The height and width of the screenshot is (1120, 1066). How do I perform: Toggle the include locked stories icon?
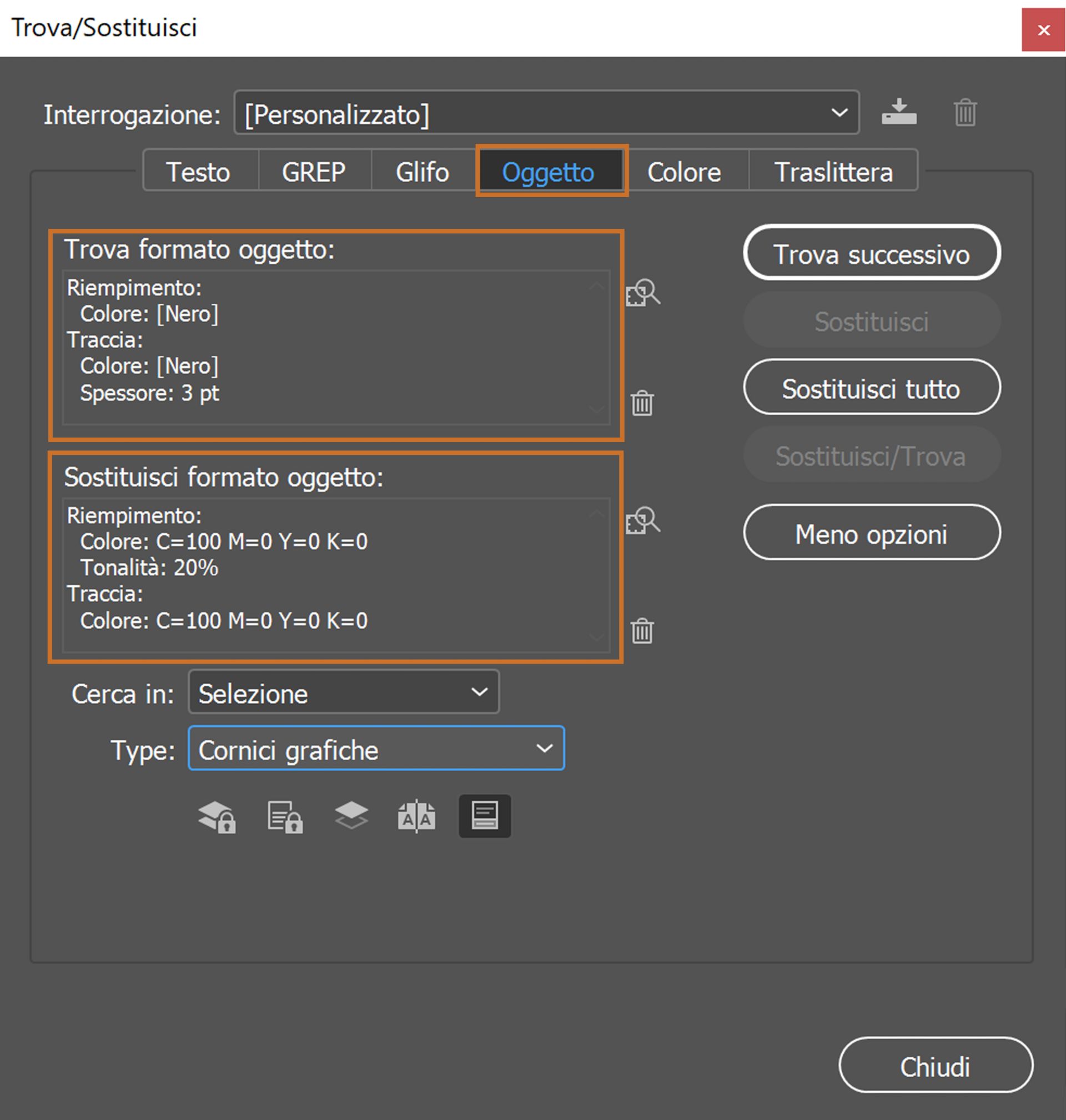point(285,817)
